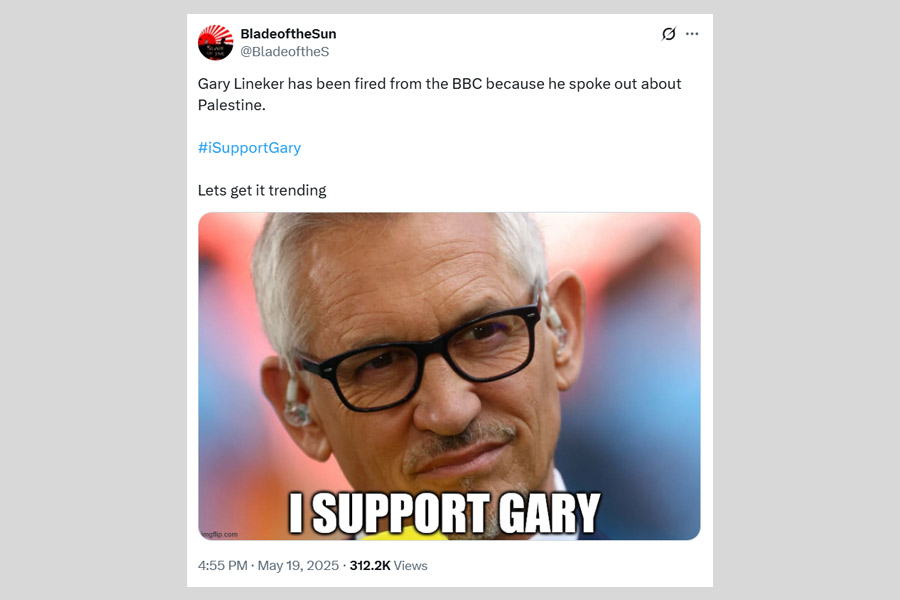Open the BladeoftheSun display name link
Image resolution: width=900 pixels, height=600 pixels.
click(288, 34)
